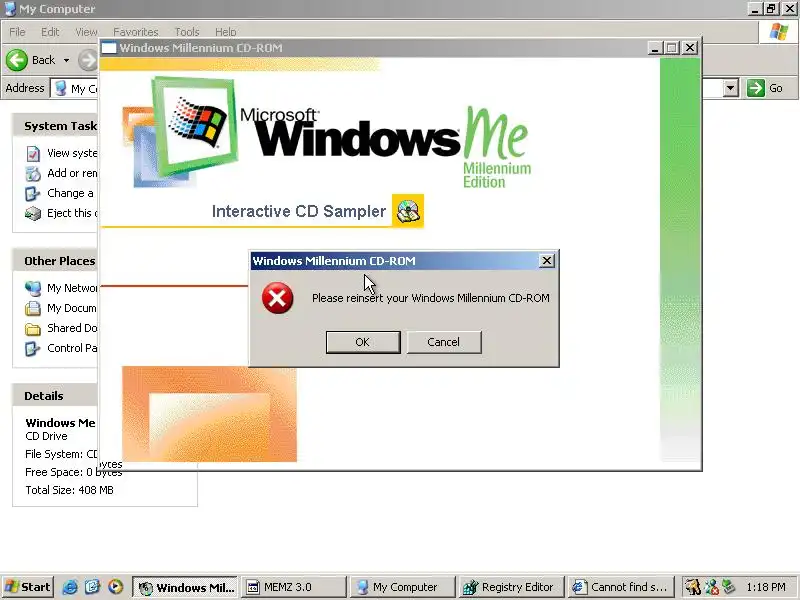Click the My Computer icon in address bar

(x=61, y=88)
